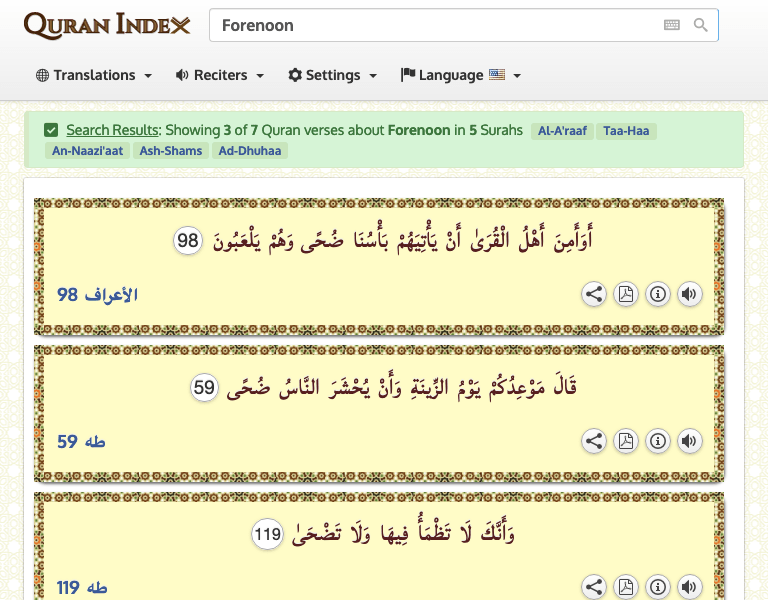View info for Taa-Haa verse 59
This screenshot has width=768, height=600.
tap(658, 441)
